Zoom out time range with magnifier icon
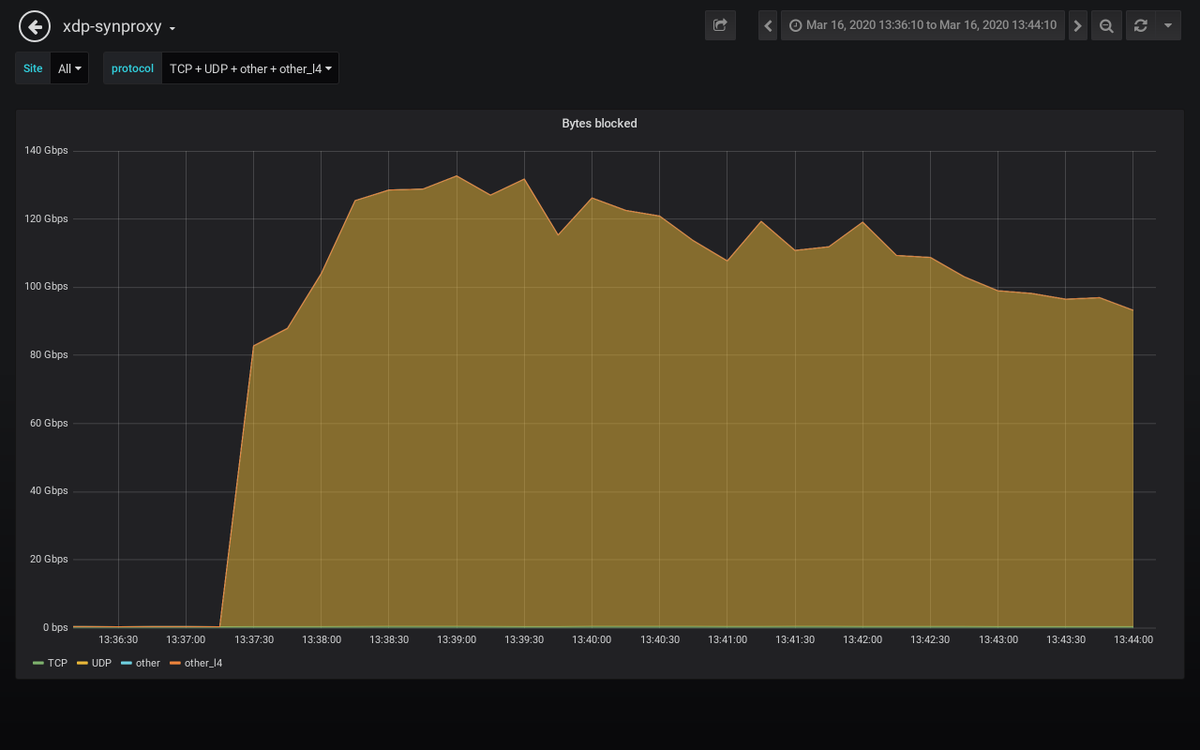The height and width of the screenshot is (750, 1200). [x=1106, y=26]
